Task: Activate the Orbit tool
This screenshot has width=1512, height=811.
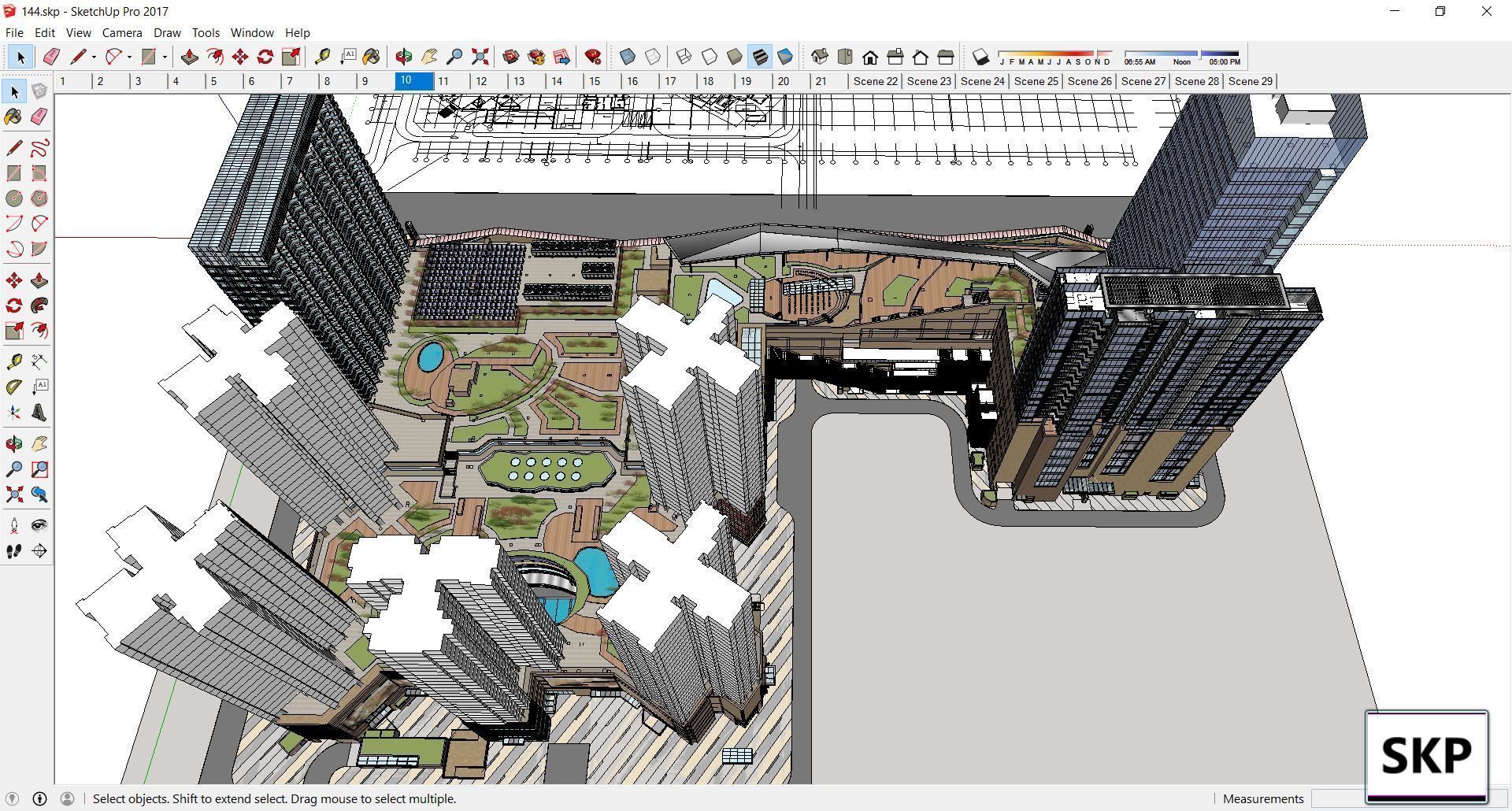Action: point(403,56)
